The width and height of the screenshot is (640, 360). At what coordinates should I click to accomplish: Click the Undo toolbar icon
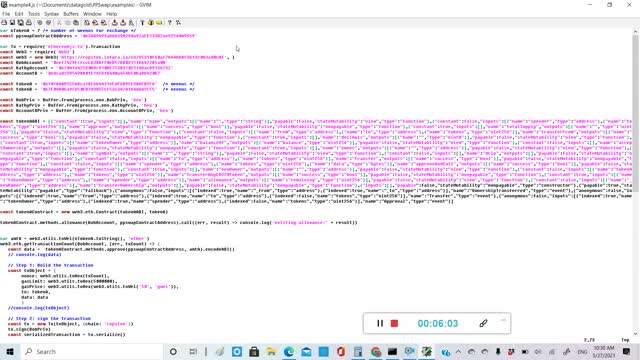click(40, 22)
